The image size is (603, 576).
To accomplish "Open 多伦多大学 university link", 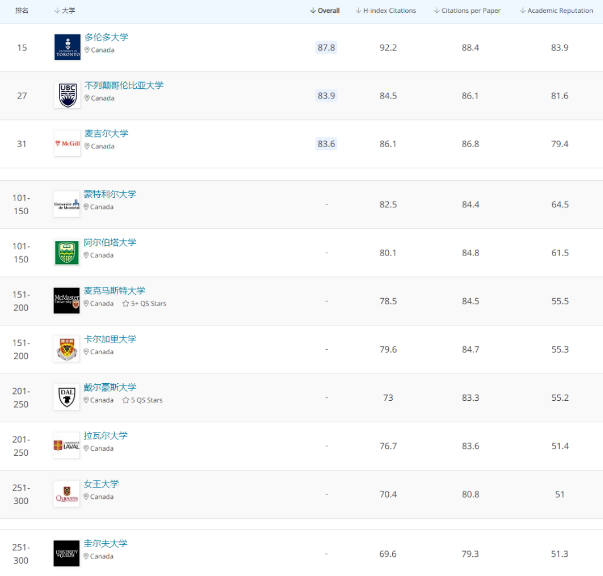I will click(106, 37).
